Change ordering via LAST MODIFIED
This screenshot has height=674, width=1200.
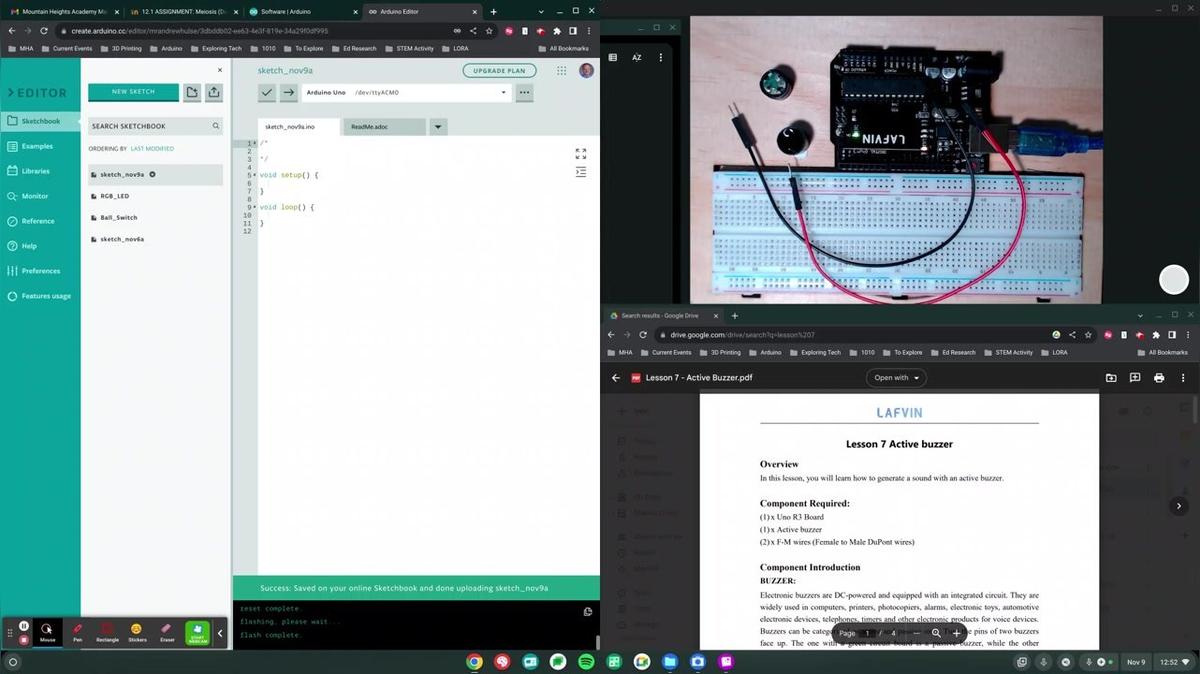152,149
